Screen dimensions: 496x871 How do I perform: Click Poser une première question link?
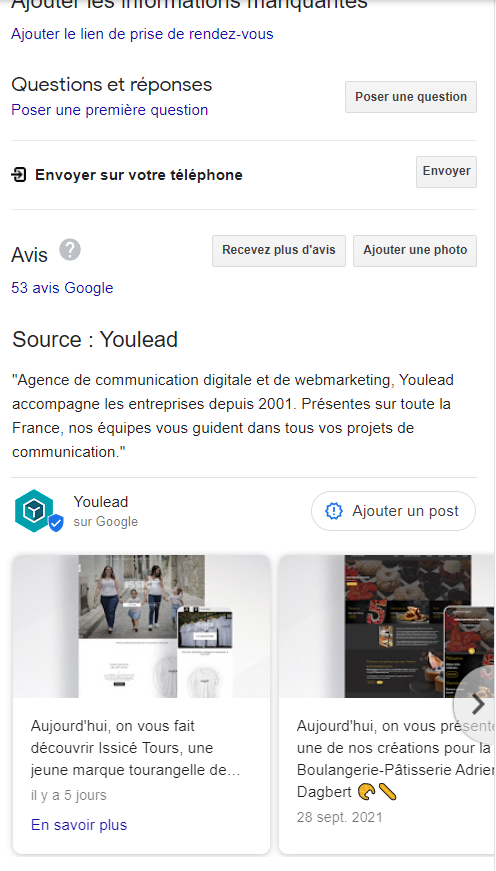(109, 110)
